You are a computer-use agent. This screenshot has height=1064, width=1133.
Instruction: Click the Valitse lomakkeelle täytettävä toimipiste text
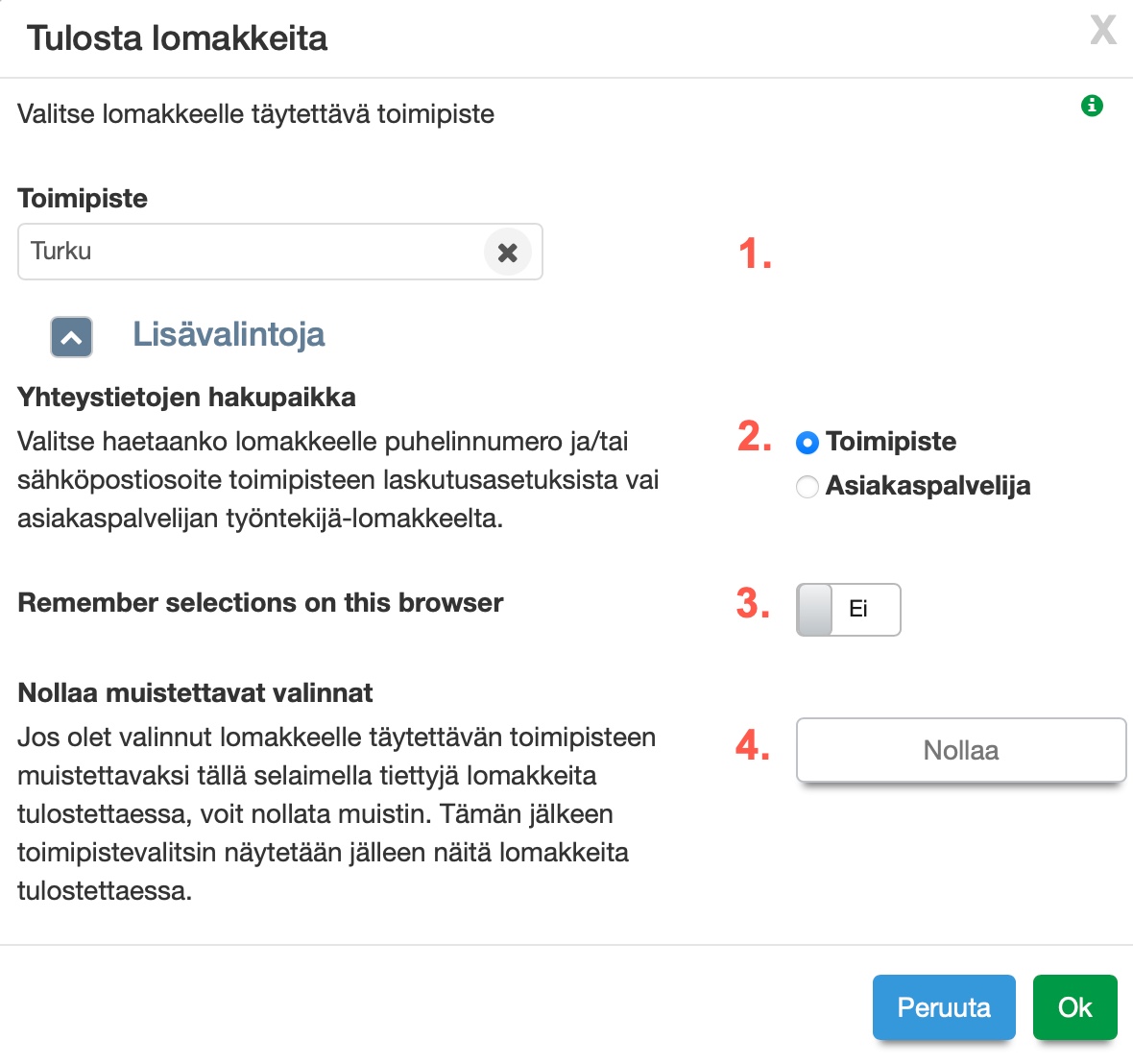click(255, 114)
